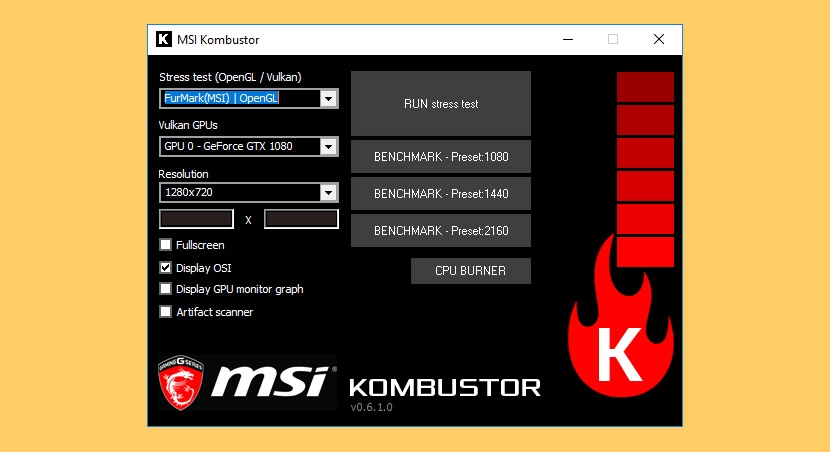Click the custom width input field

click(196, 219)
